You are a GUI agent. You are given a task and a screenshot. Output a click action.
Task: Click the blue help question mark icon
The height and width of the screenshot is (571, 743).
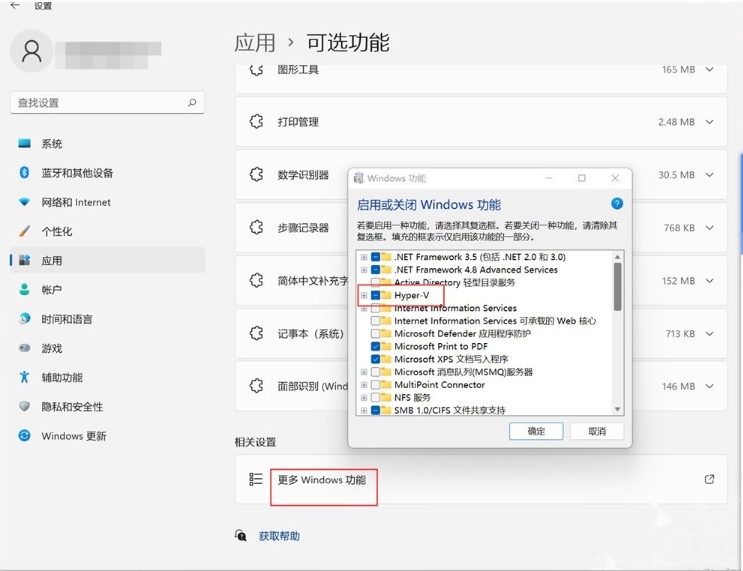tap(617, 204)
